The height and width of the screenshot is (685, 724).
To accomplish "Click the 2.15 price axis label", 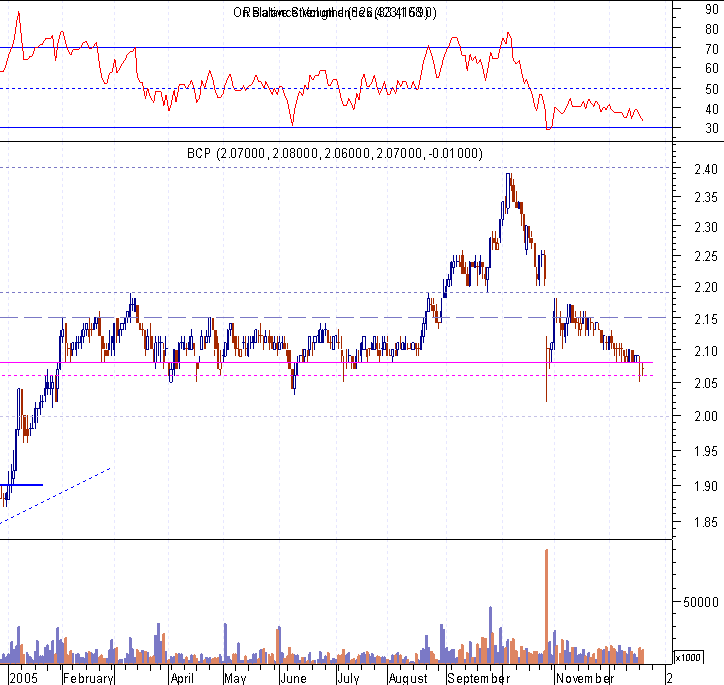I will pos(706,319).
